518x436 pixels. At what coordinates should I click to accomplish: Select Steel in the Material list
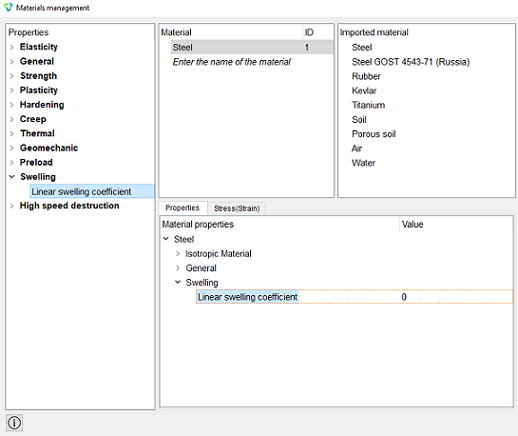[252, 47]
